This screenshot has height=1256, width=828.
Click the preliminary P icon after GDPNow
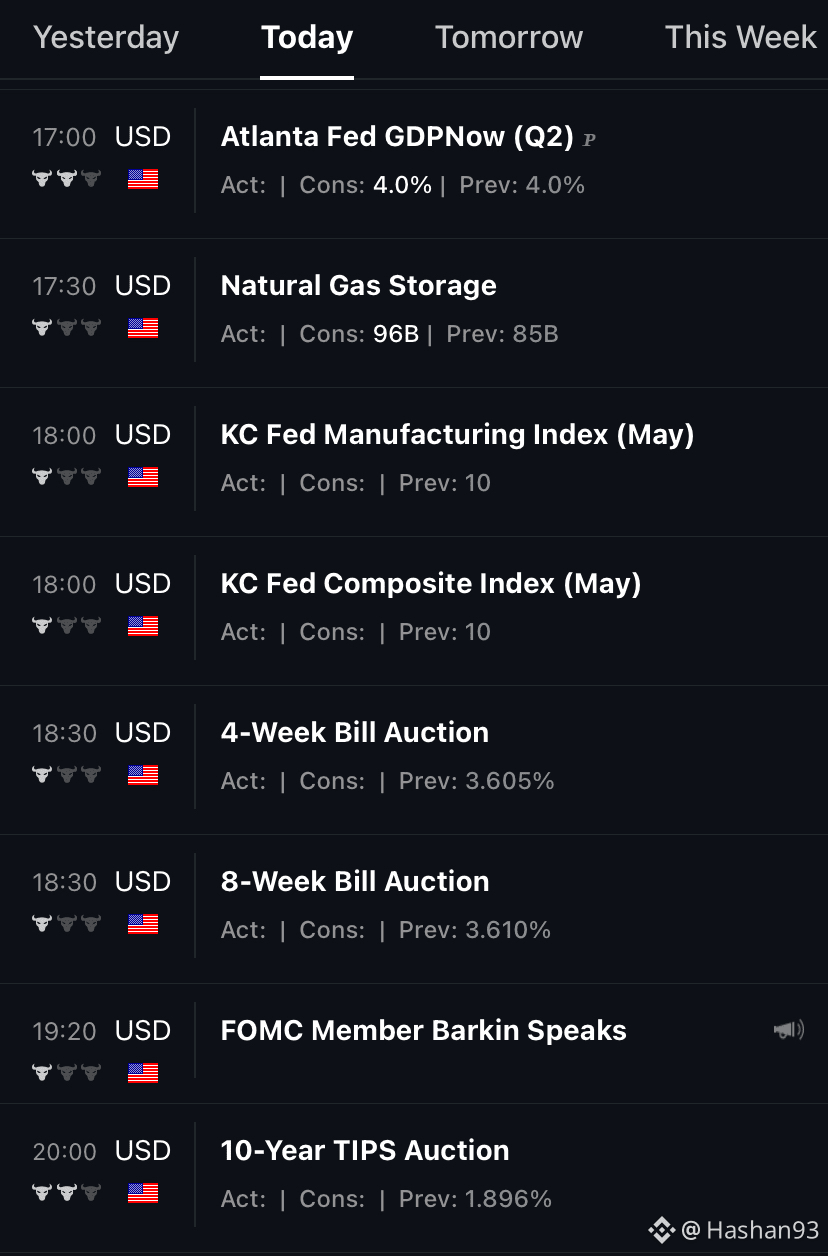tap(589, 140)
